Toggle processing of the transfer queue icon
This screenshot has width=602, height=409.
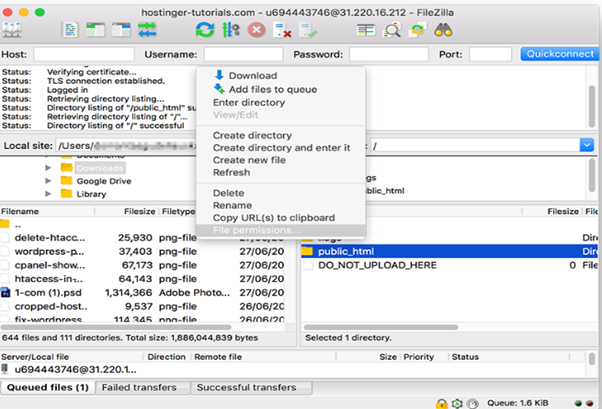click(x=230, y=30)
